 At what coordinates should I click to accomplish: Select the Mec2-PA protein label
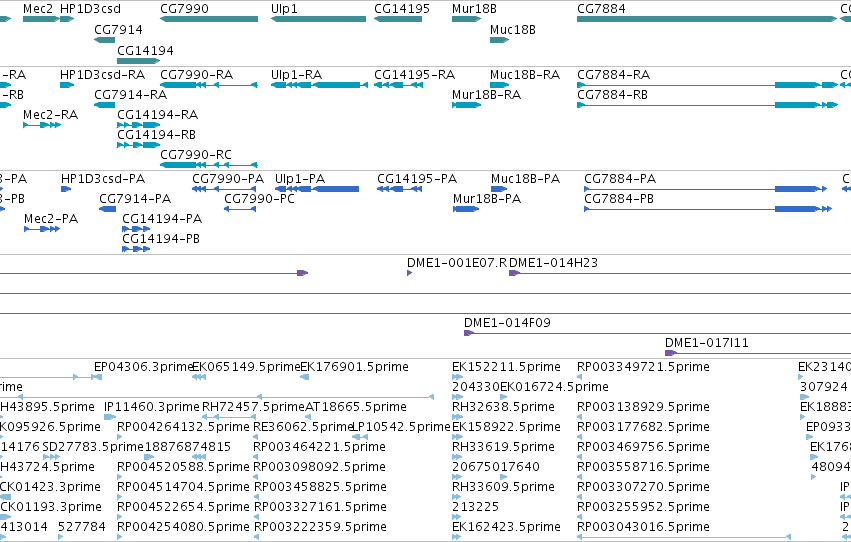point(51,219)
